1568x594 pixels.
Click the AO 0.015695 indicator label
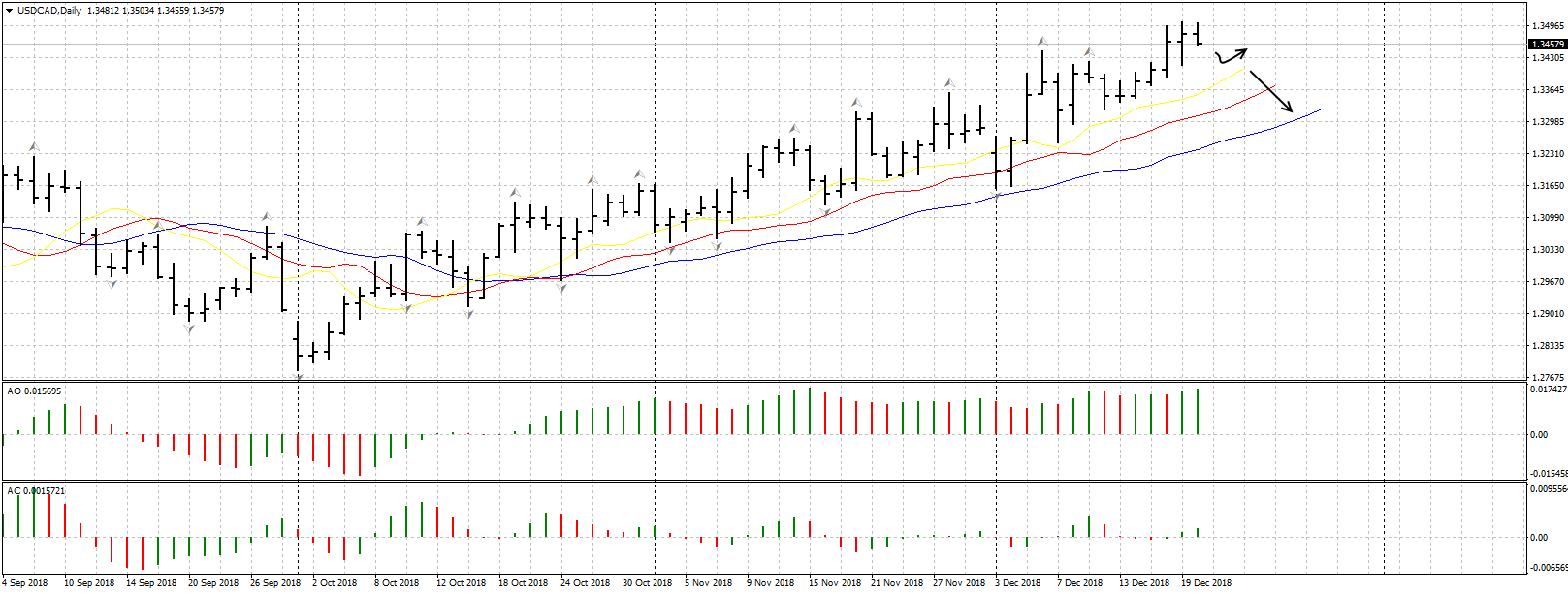point(34,391)
